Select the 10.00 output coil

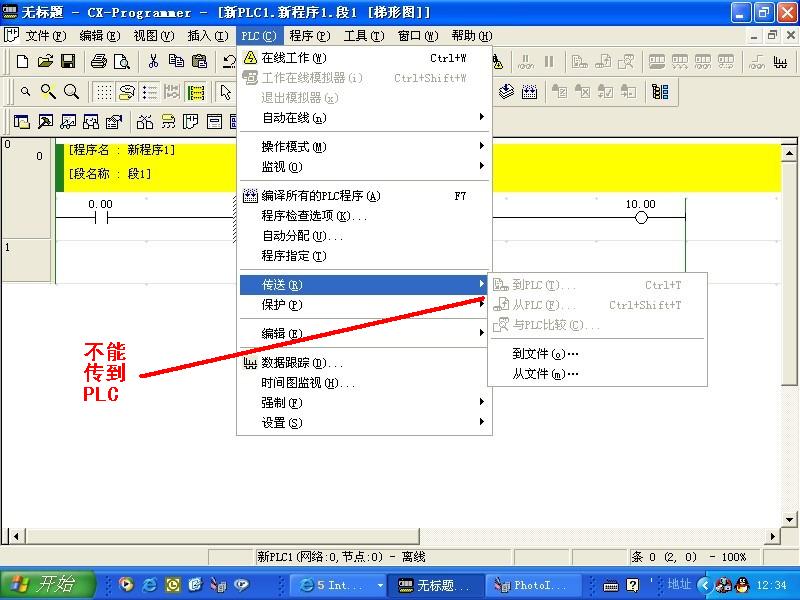tap(641, 218)
